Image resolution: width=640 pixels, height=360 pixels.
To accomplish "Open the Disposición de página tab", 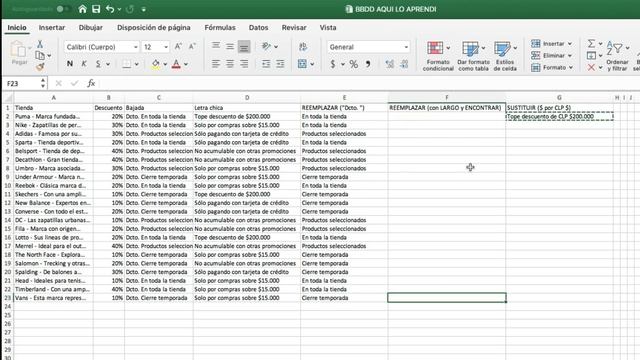I will (153, 27).
